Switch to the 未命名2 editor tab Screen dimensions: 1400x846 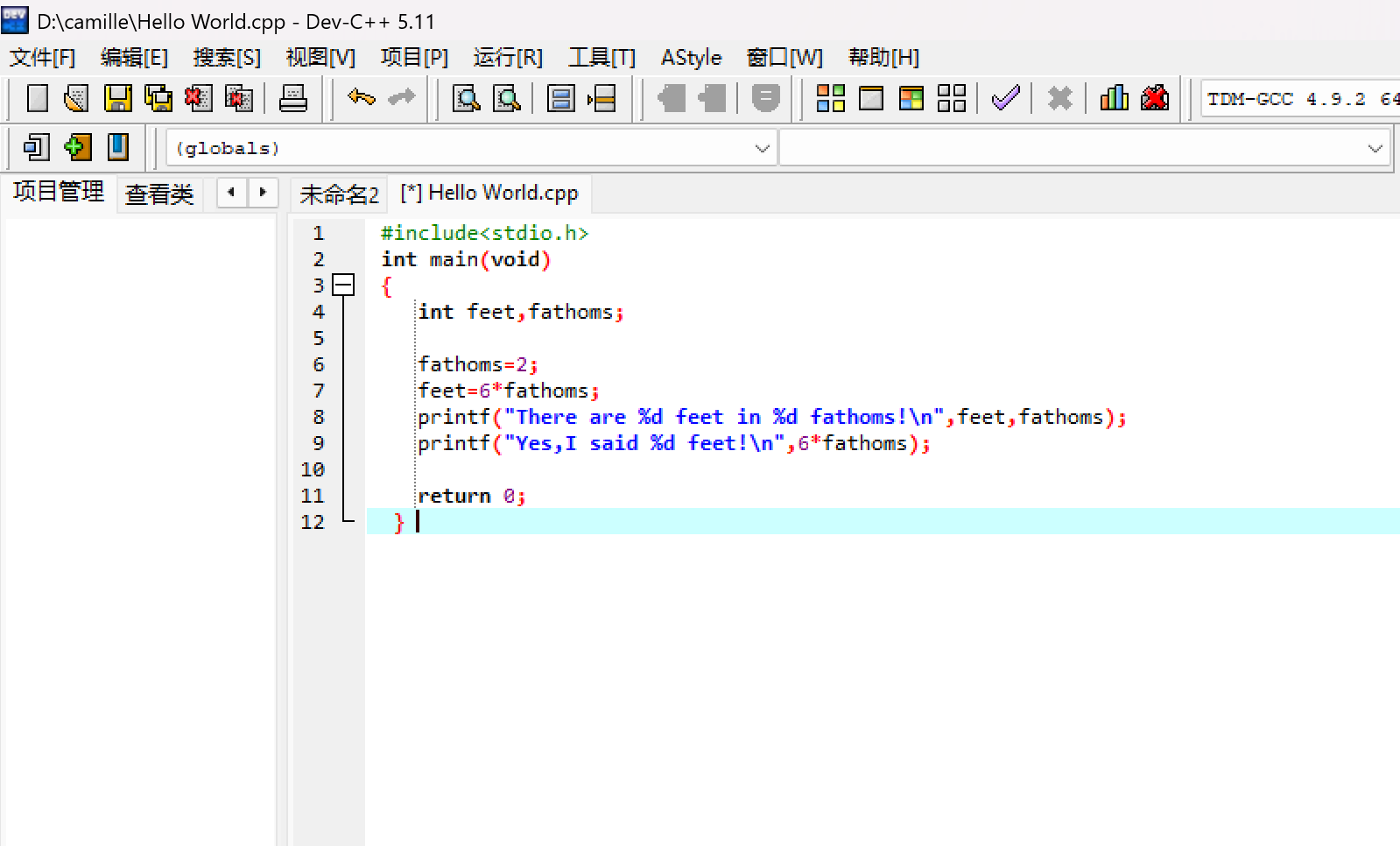(x=339, y=194)
